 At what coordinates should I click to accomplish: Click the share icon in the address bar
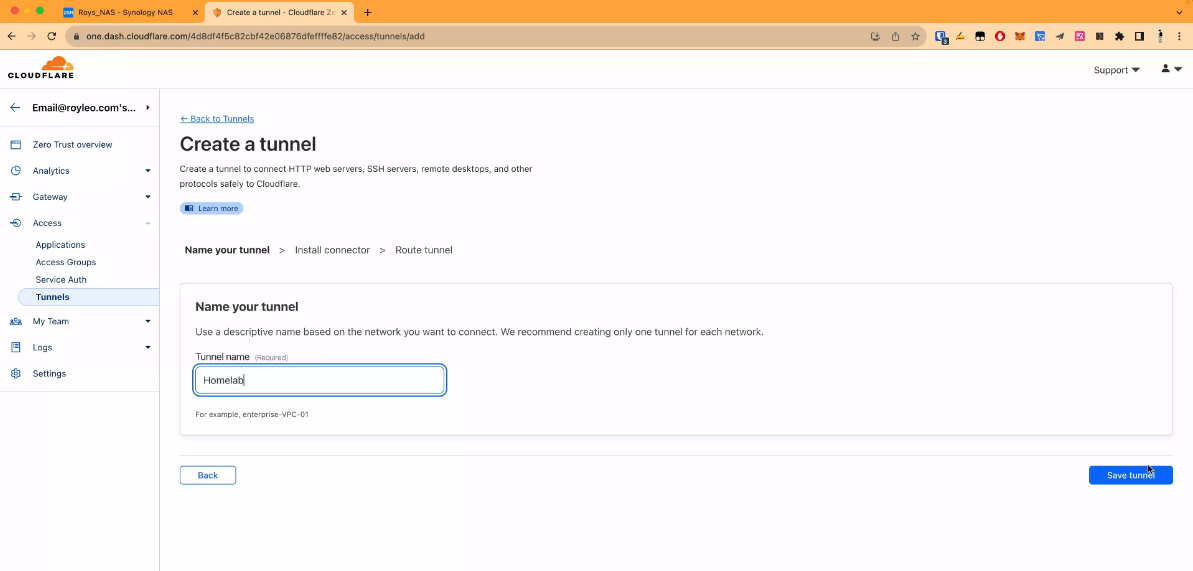click(x=895, y=36)
